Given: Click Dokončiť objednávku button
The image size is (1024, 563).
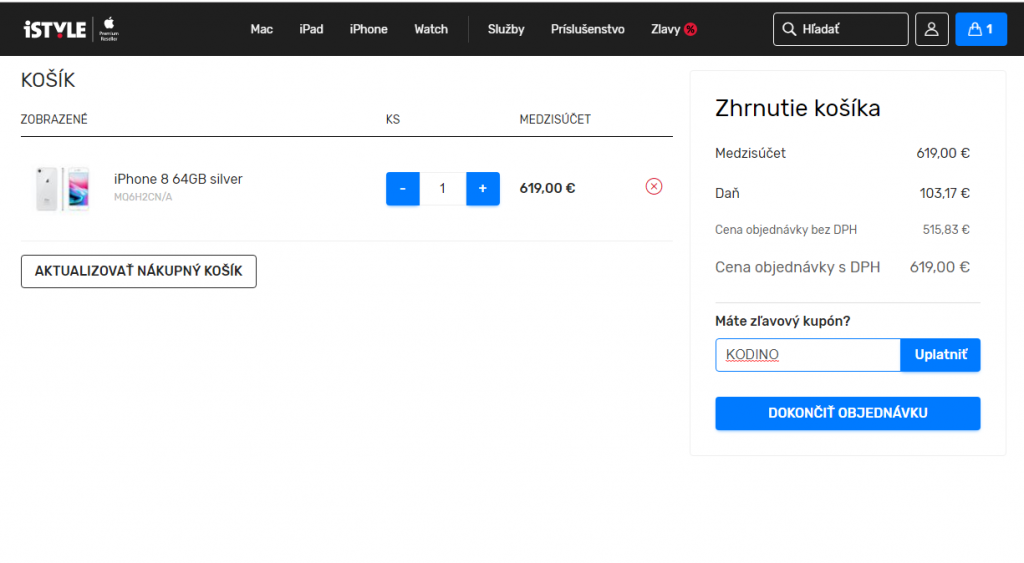Looking at the screenshot, I should (848, 413).
